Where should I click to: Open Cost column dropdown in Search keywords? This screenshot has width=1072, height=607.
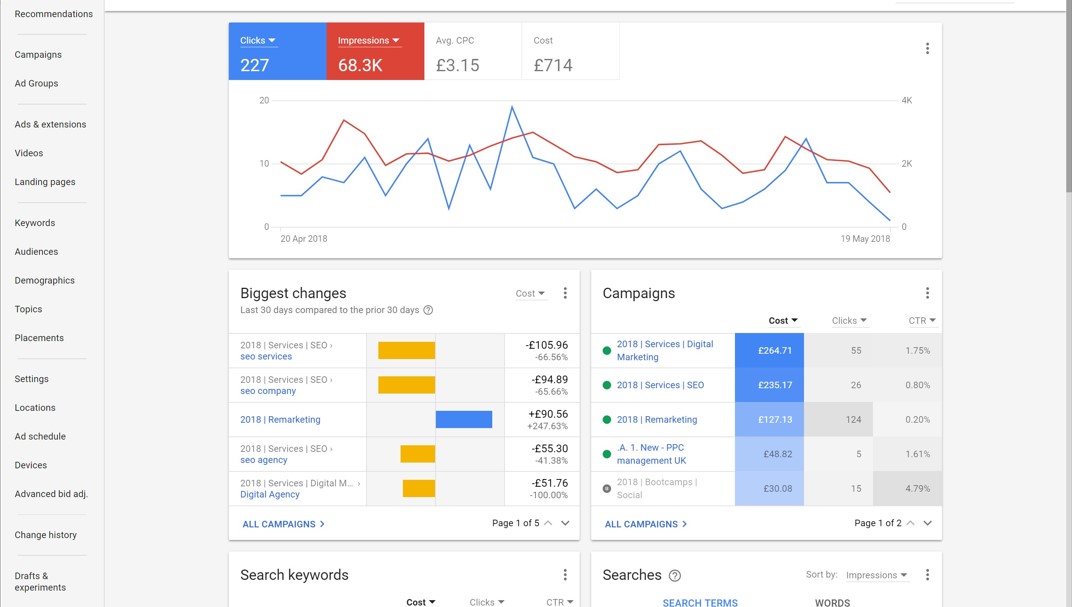tap(420, 602)
